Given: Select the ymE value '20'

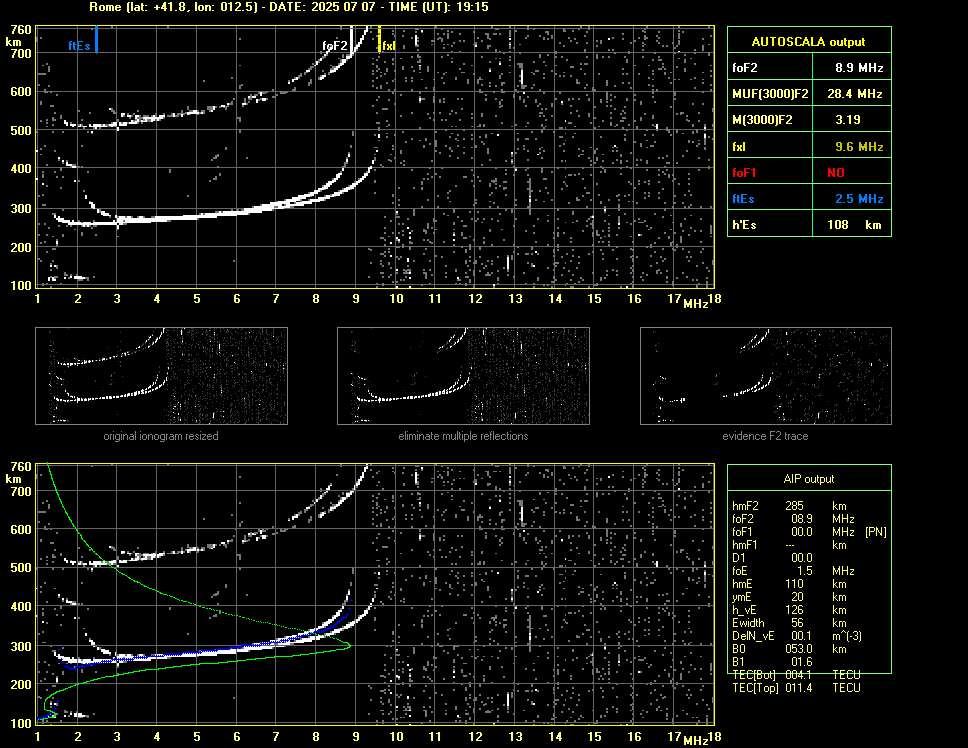Looking at the screenshot, I should [x=797, y=597].
